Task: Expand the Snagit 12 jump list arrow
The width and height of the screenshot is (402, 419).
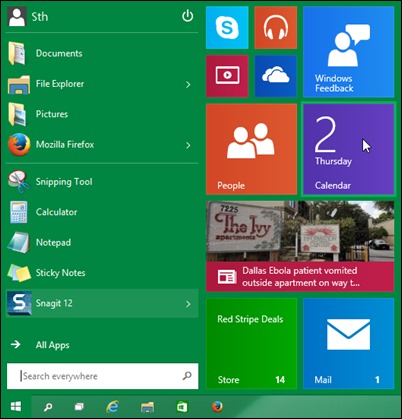Action: [188, 304]
